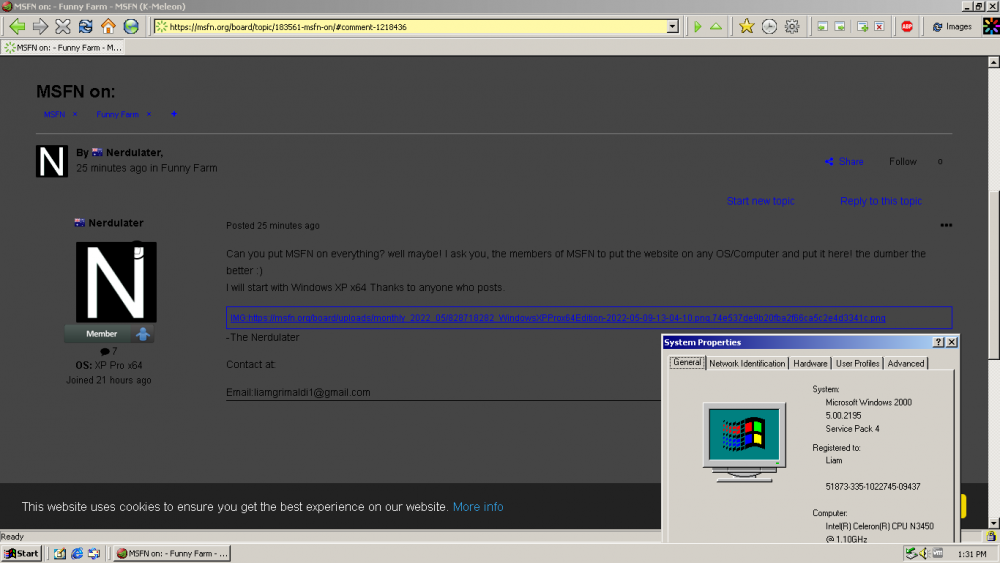Open History with the clock icon
The width and height of the screenshot is (1000, 563).
click(769, 27)
